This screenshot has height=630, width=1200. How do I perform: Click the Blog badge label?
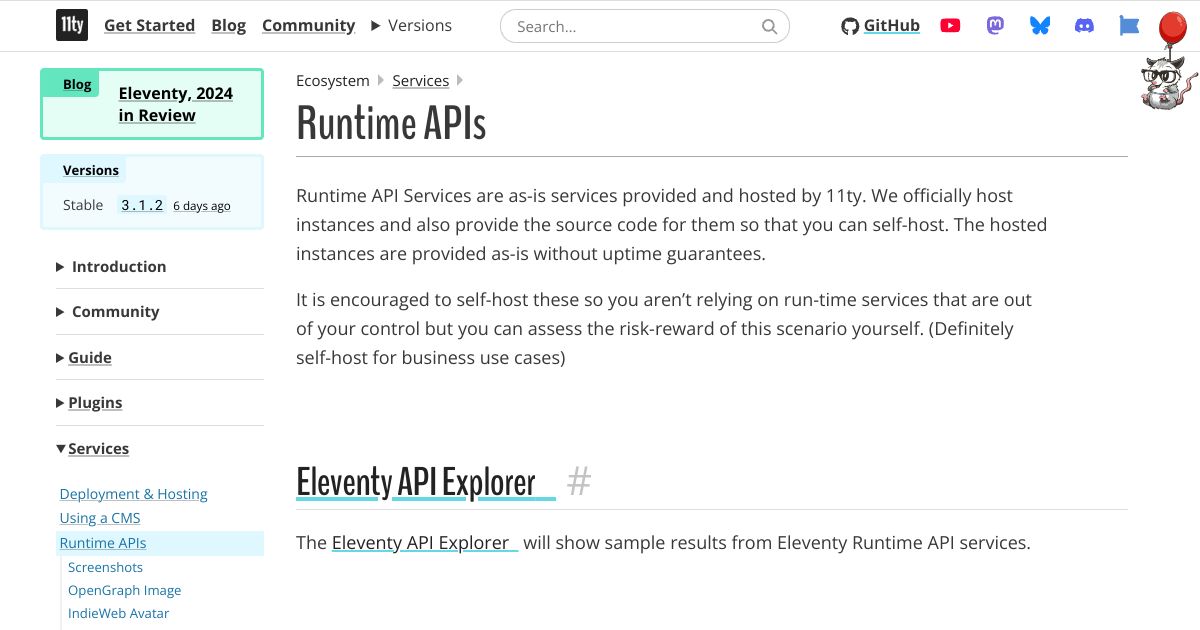coord(77,84)
